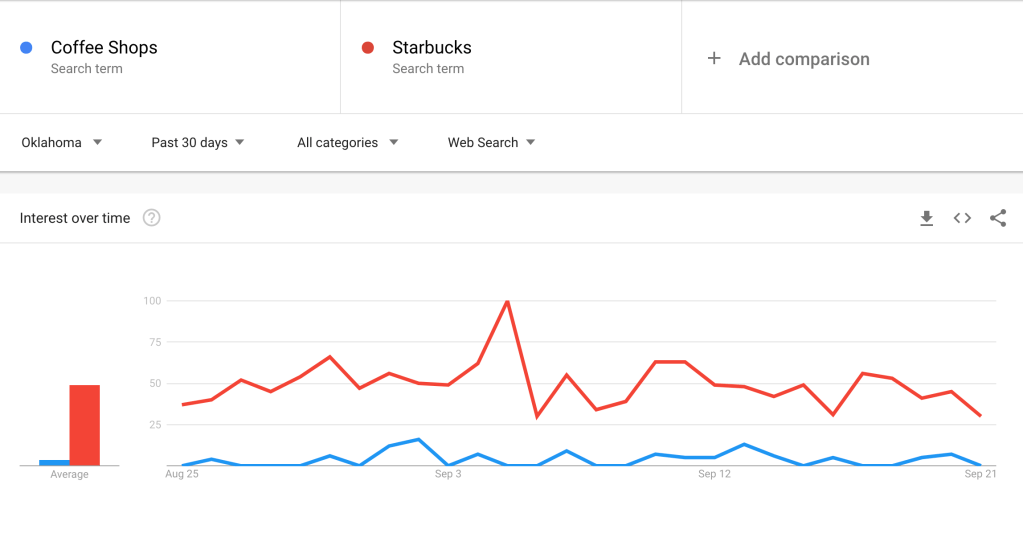Edit the Coffee Shops search term
Viewport: 1023px width, 542px height.
click(x=104, y=48)
